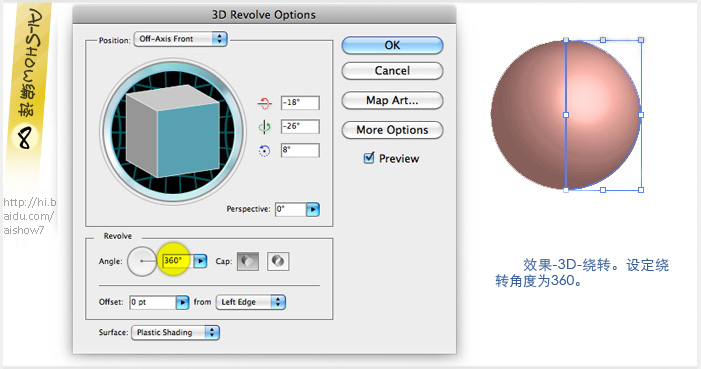This screenshot has height=369, width=701.
Task: Turn cap on for solid appearance
Action: pos(248,261)
